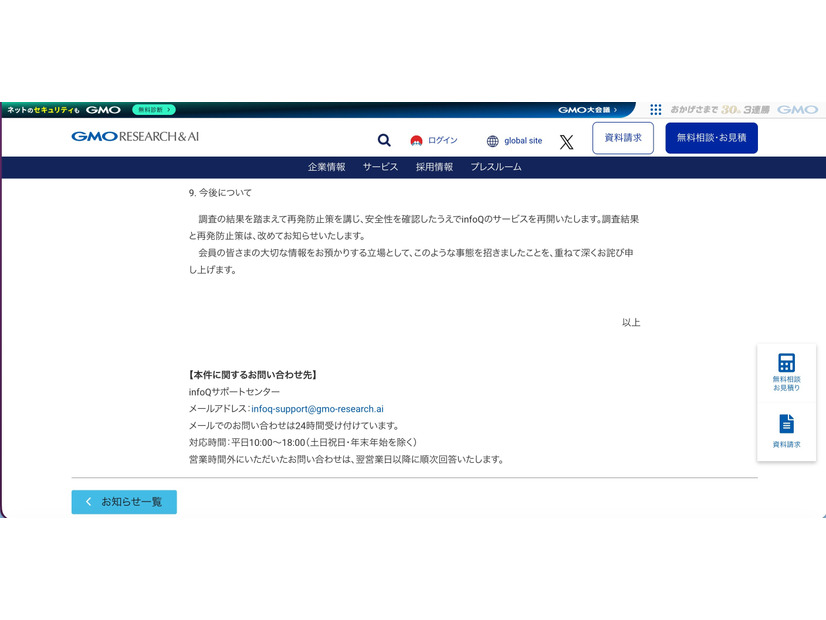Screen dimensions: 826x620
Task: Click the ネットのセキュリティも GMO banner text
Action: (x=64, y=110)
